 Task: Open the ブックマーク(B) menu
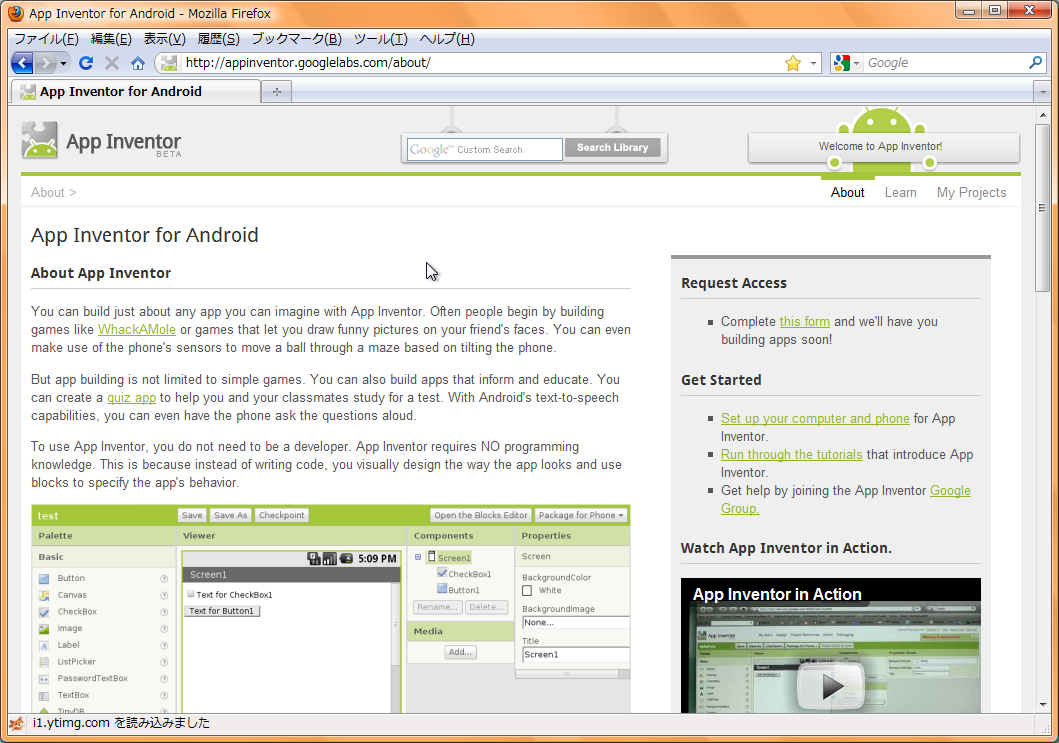296,39
